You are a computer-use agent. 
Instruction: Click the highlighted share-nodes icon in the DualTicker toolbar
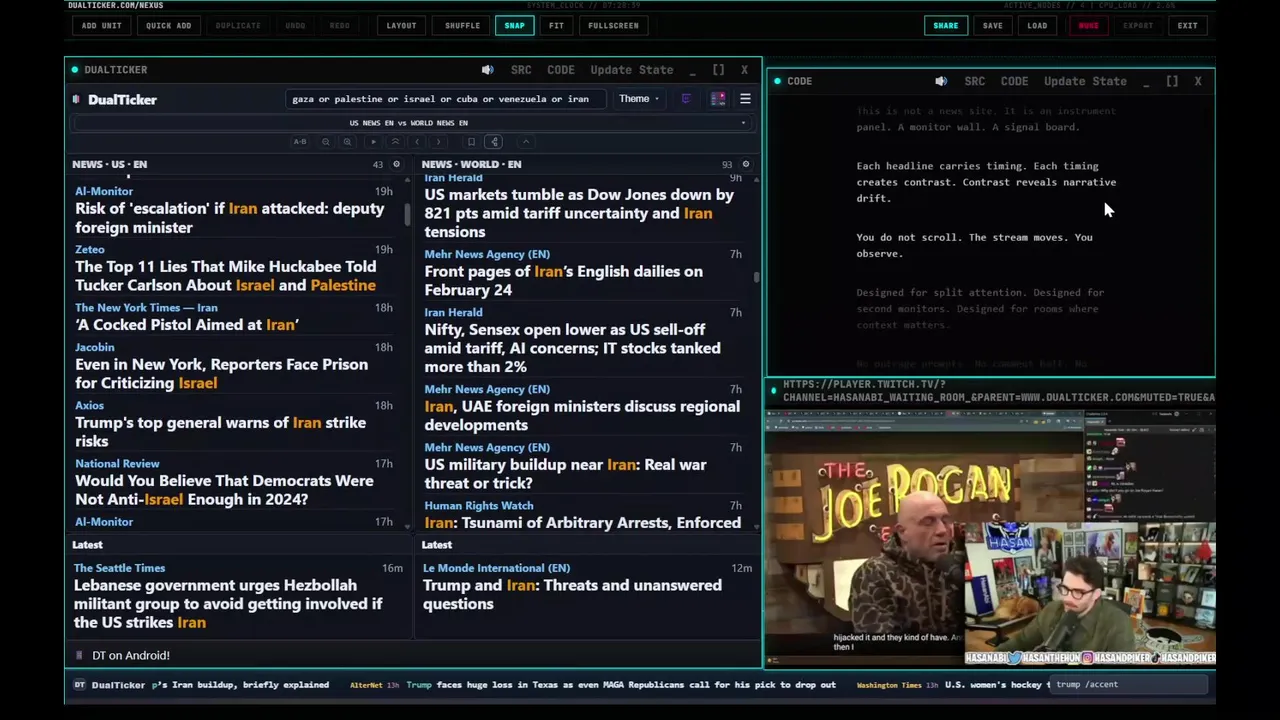click(x=494, y=142)
